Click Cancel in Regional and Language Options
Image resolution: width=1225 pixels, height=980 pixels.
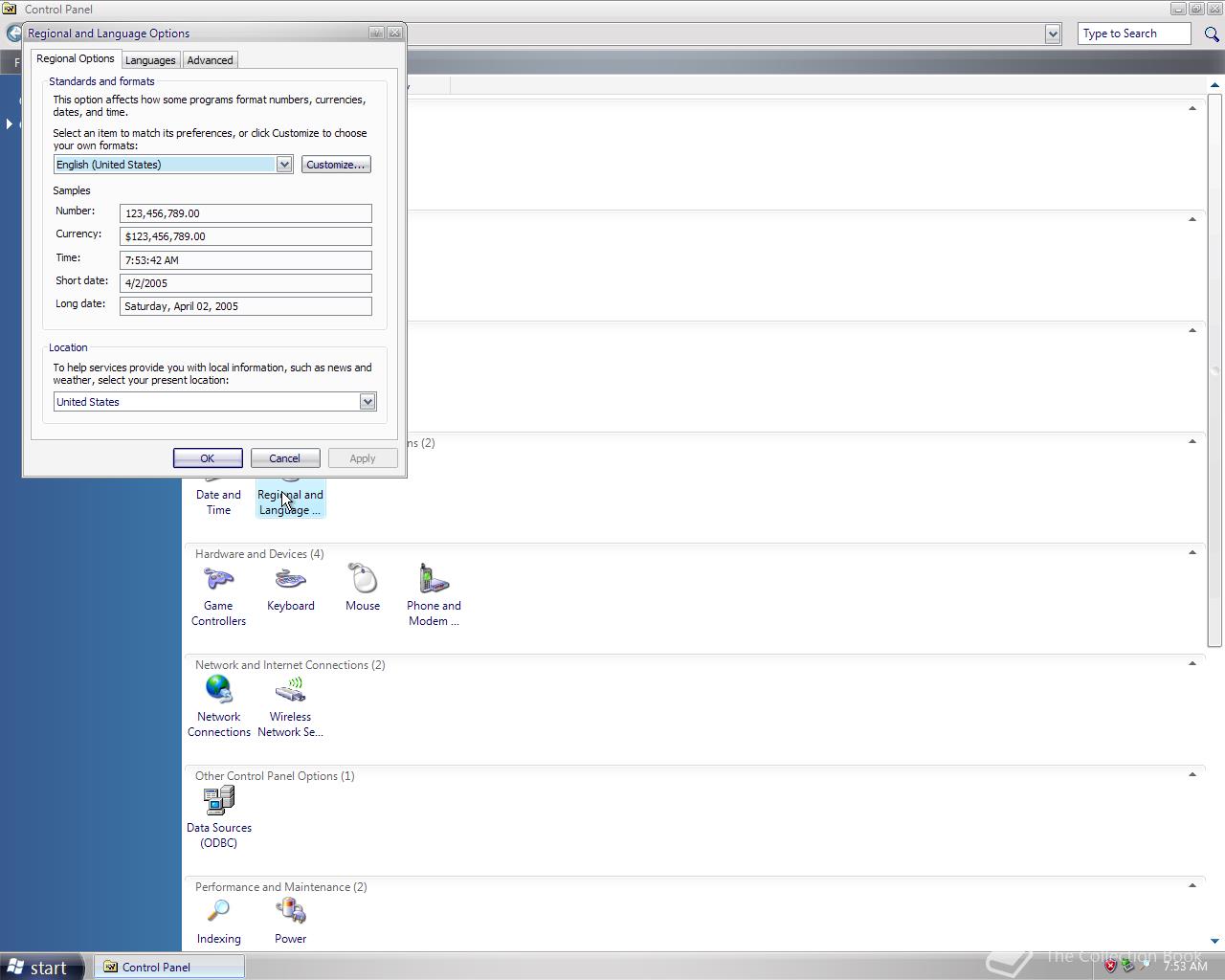pos(284,458)
